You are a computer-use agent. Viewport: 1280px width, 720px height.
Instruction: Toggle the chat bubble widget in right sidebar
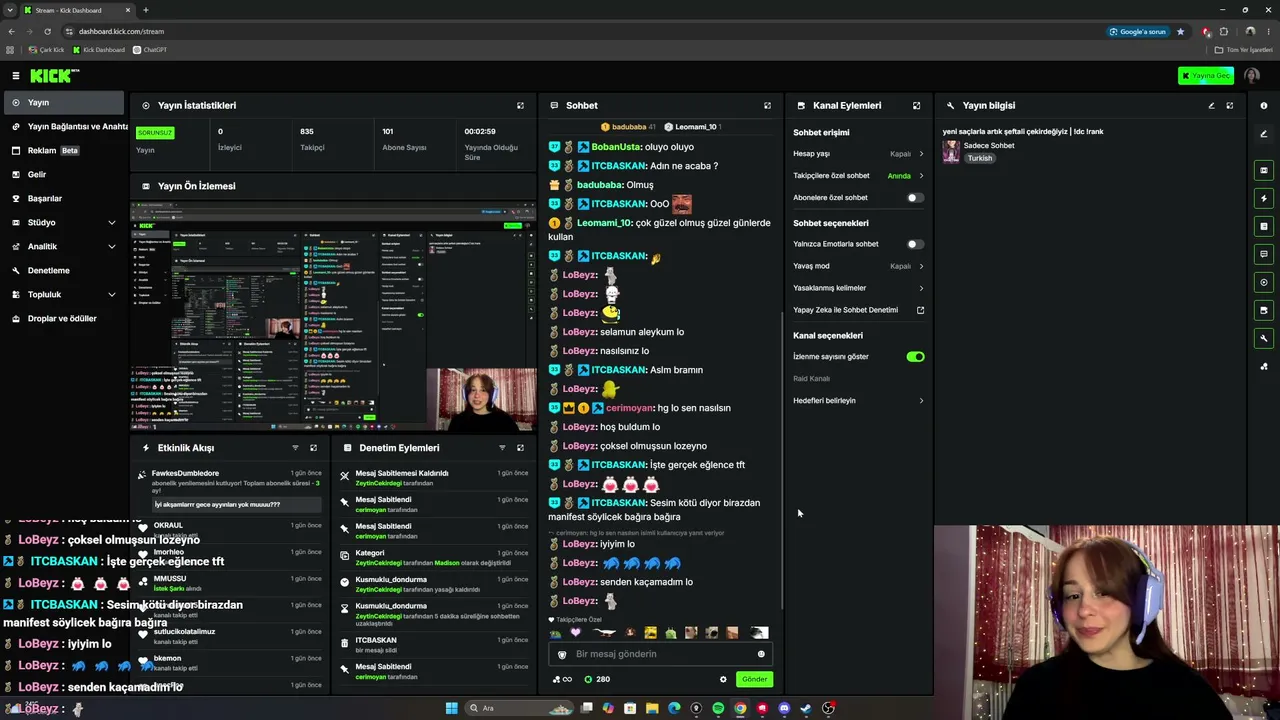[1264, 254]
